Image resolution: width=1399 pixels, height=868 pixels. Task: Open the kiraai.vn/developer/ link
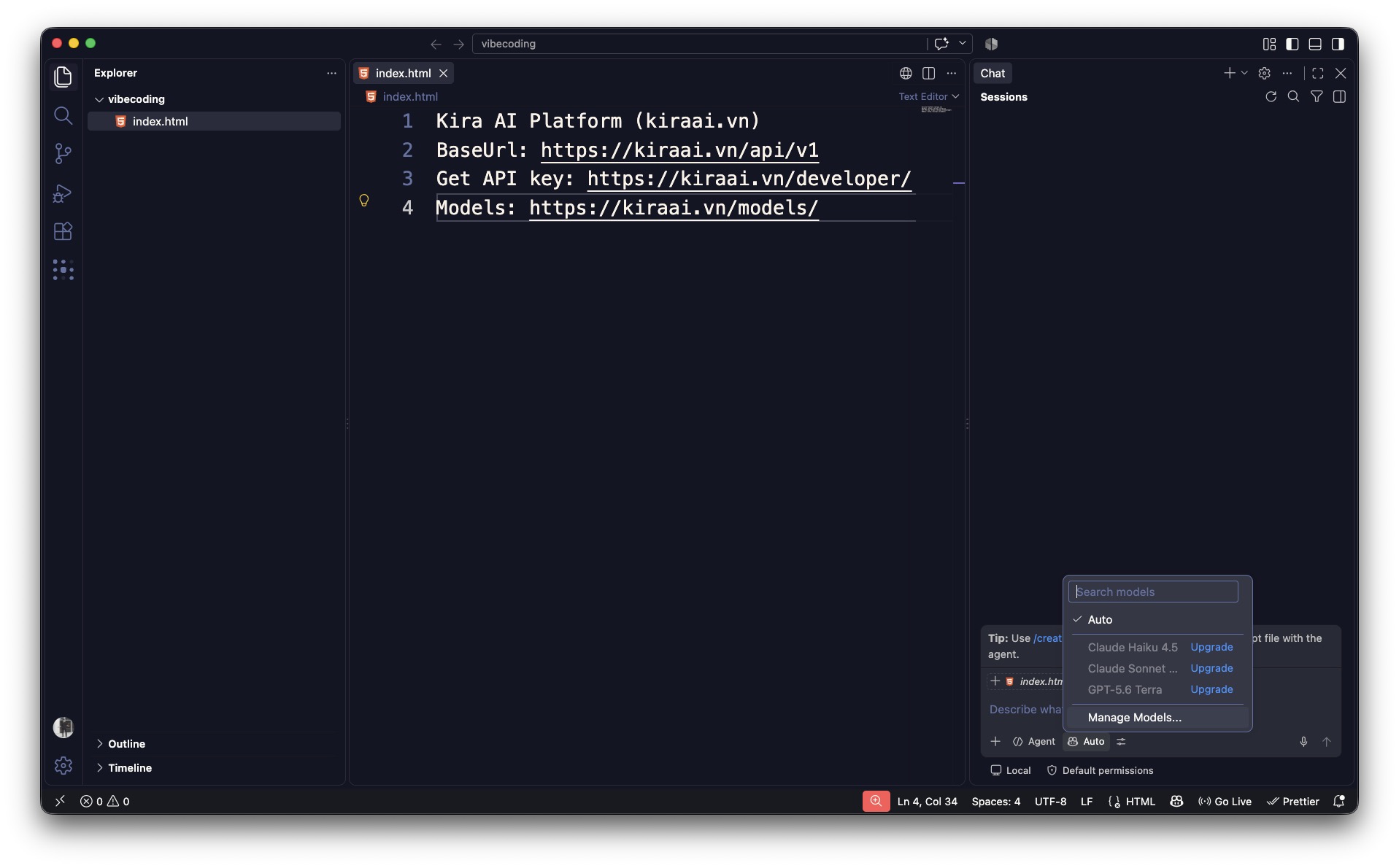[x=749, y=179]
